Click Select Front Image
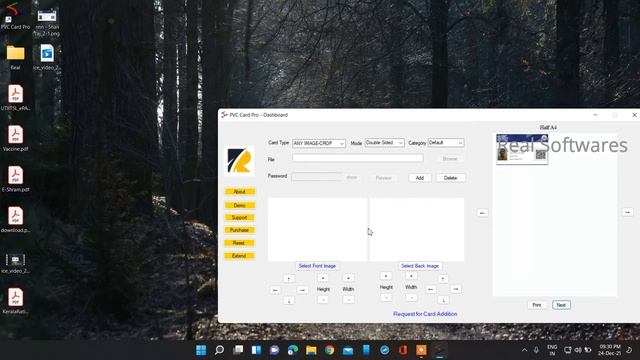 (317, 266)
